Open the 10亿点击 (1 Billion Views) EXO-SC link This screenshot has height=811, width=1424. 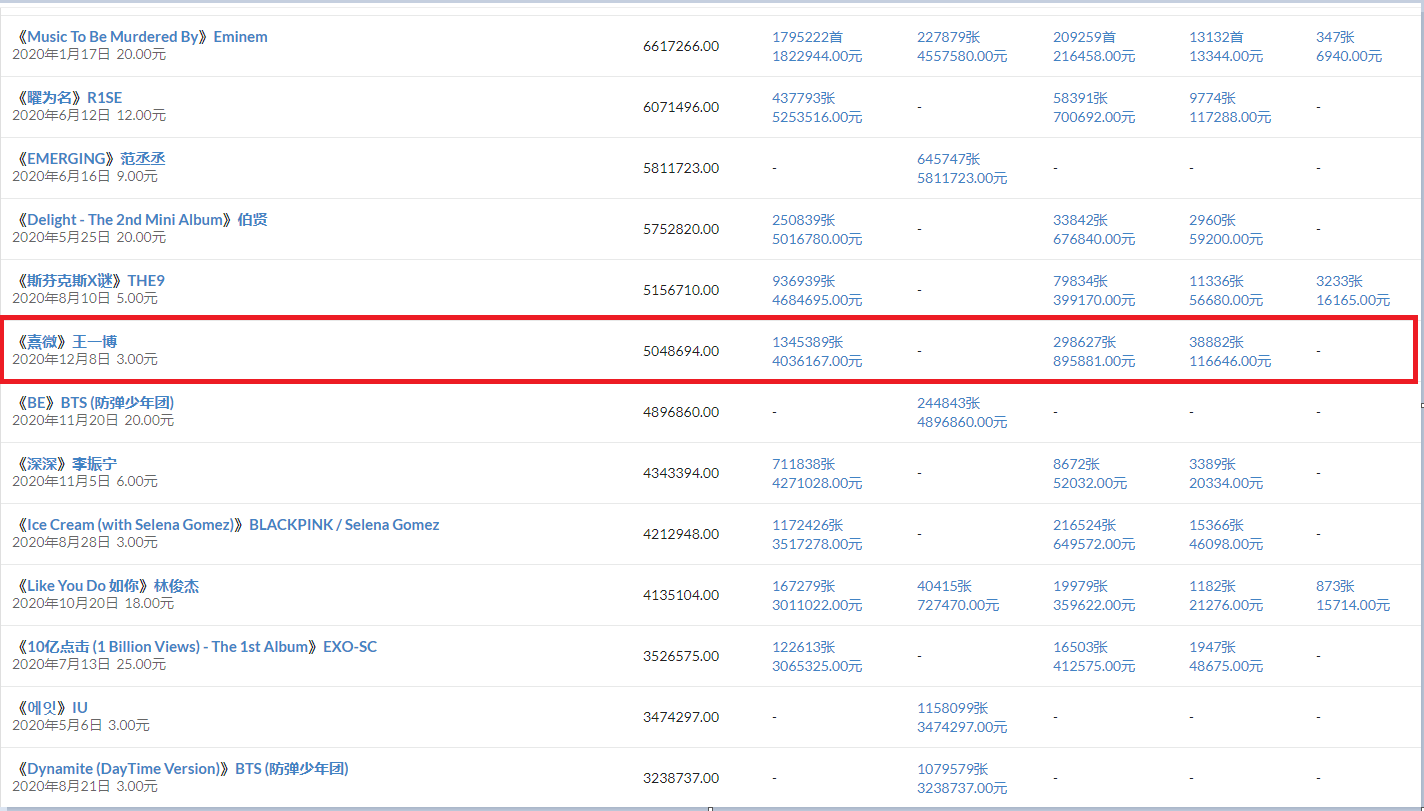click(197, 647)
